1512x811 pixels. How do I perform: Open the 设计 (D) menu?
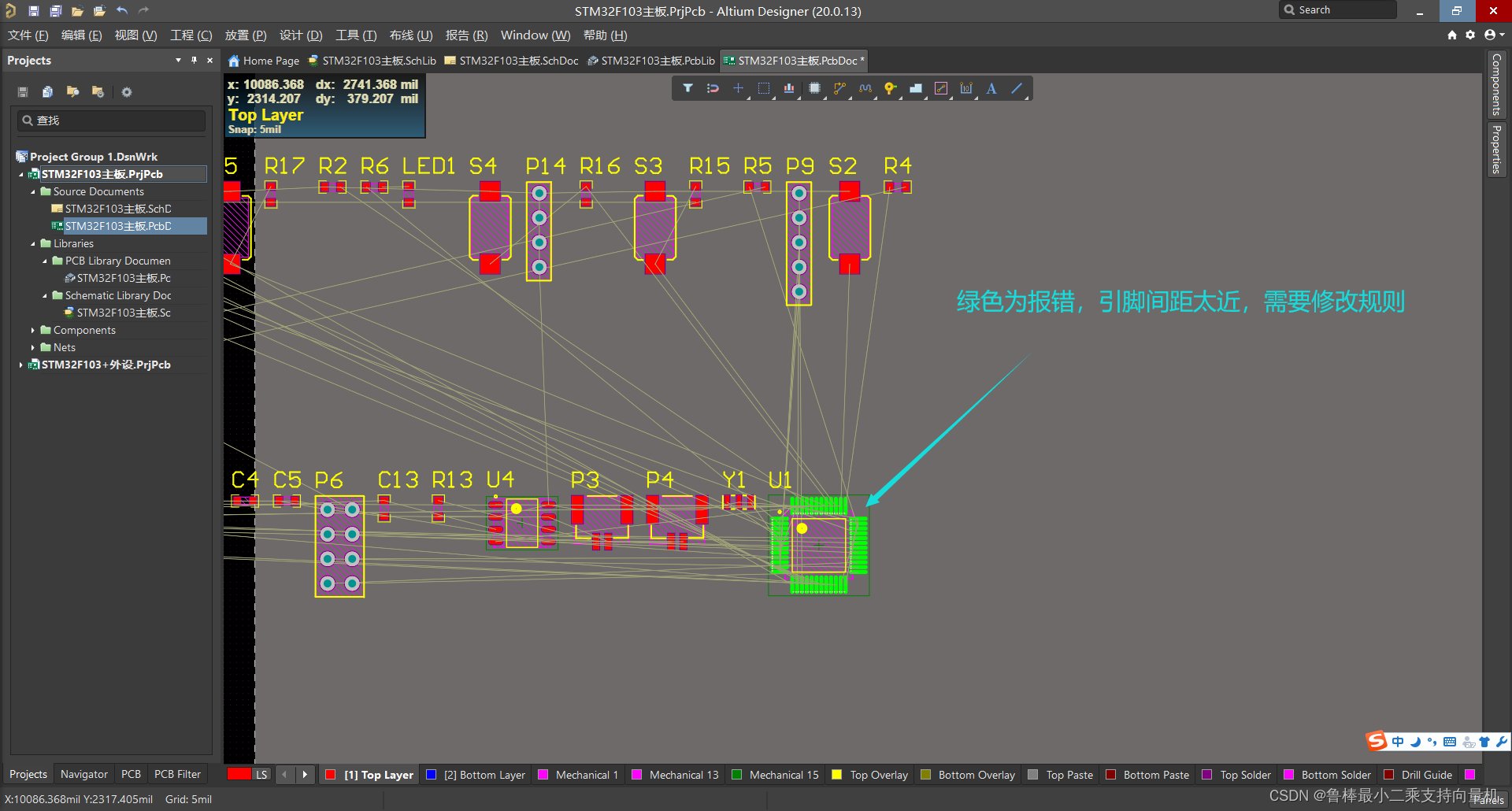coord(301,35)
